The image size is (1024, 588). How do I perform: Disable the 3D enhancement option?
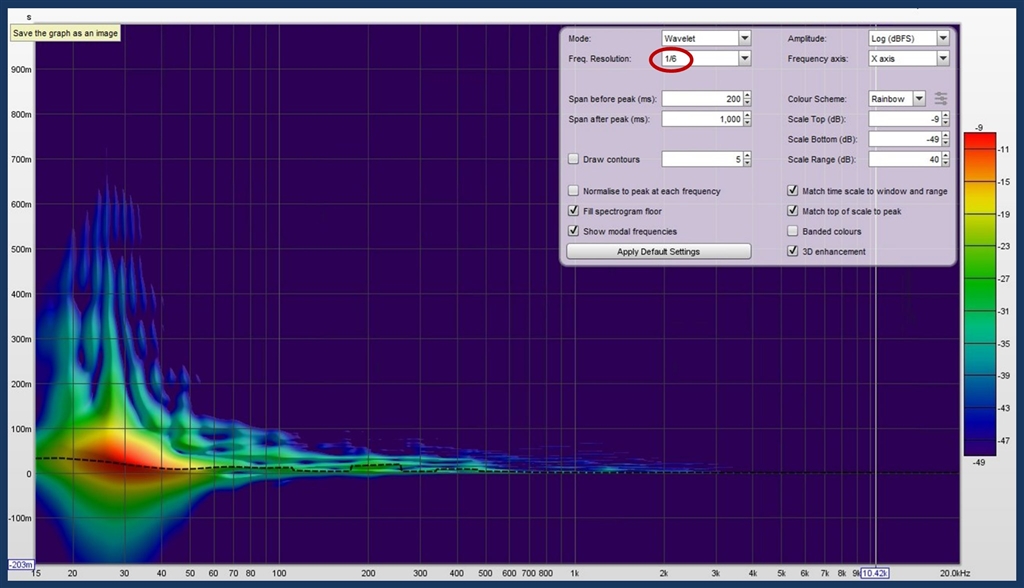pyautogui.click(x=793, y=251)
